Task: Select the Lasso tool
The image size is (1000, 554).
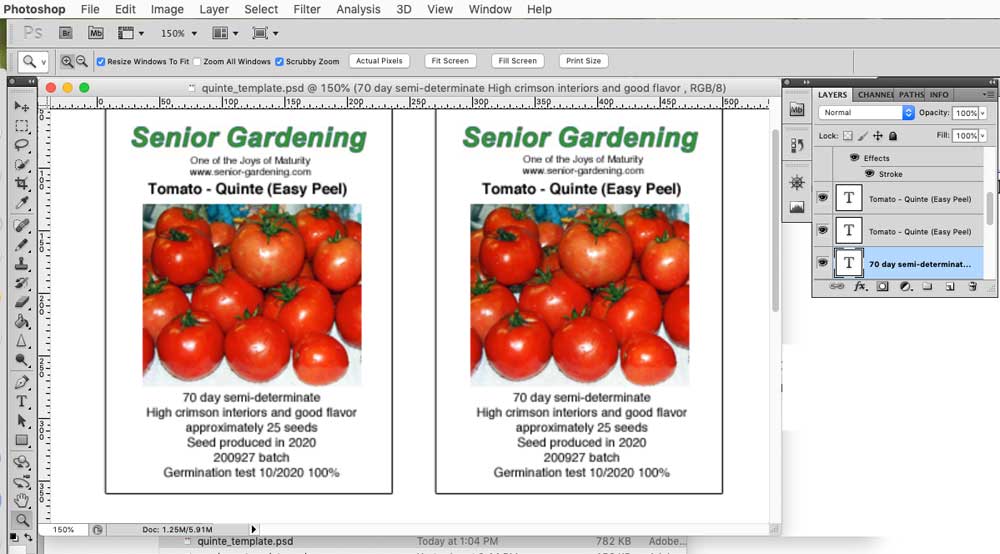Action: click(x=22, y=145)
